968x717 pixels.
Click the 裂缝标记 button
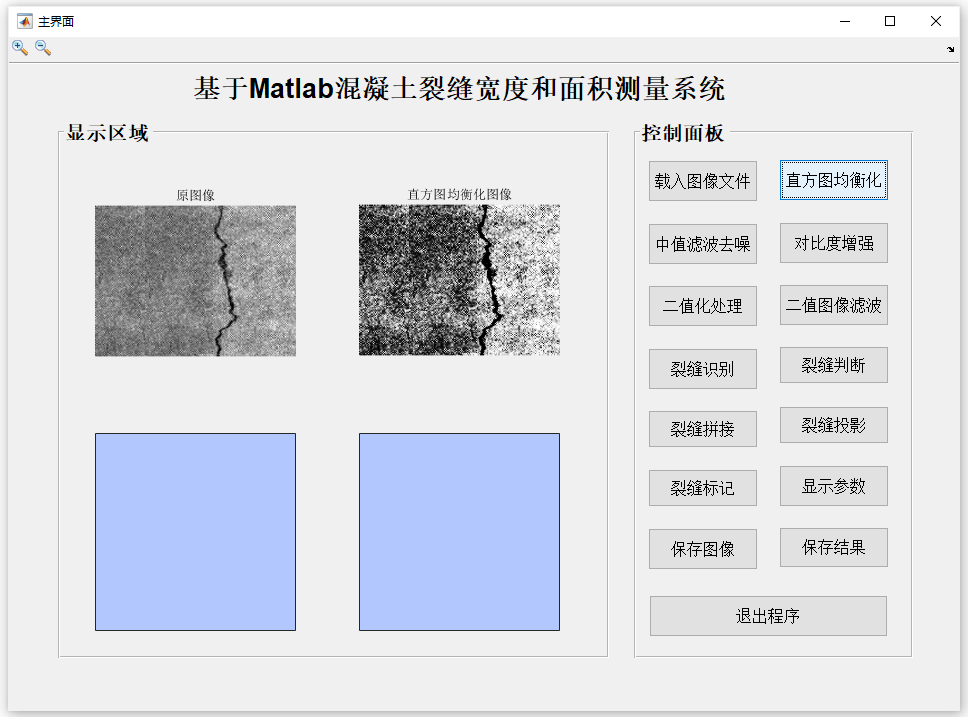click(x=703, y=488)
